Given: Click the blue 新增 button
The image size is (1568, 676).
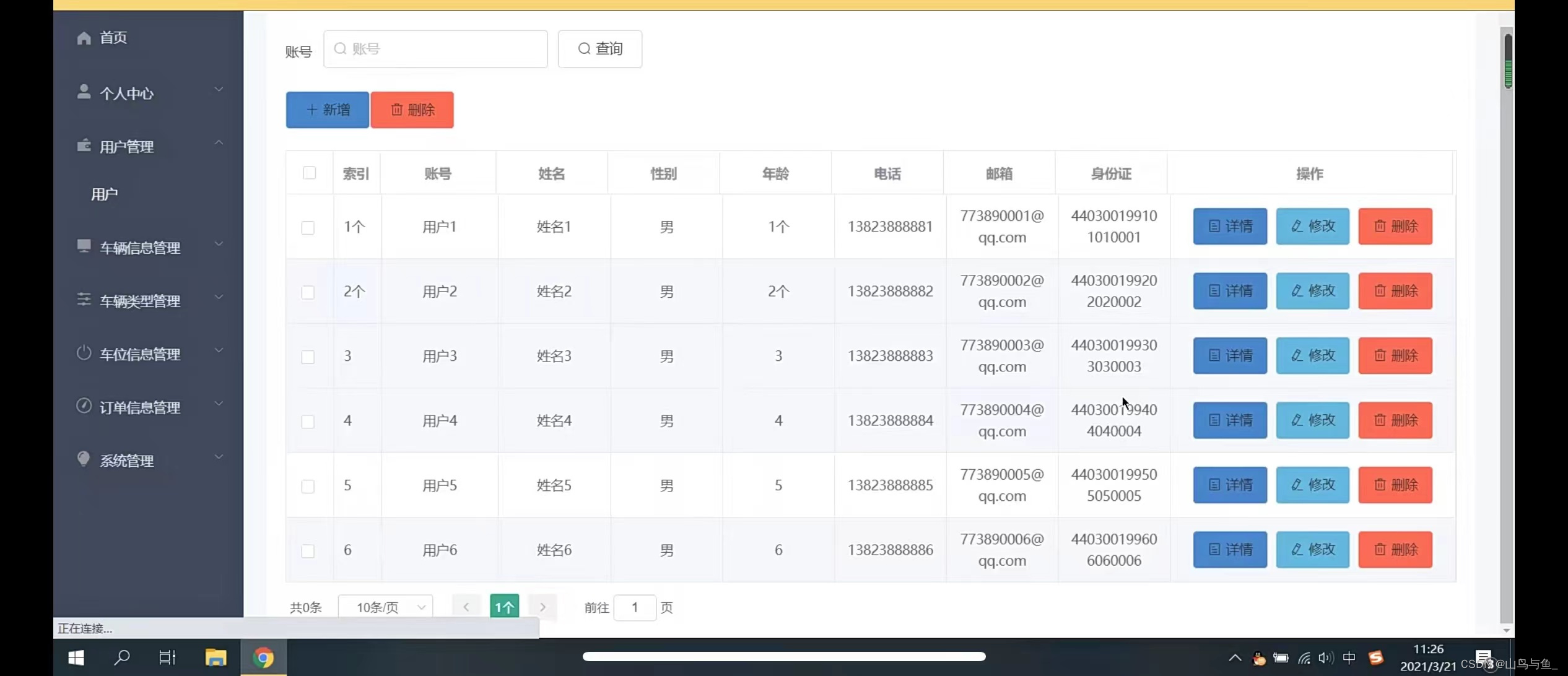Looking at the screenshot, I should [x=328, y=110].
